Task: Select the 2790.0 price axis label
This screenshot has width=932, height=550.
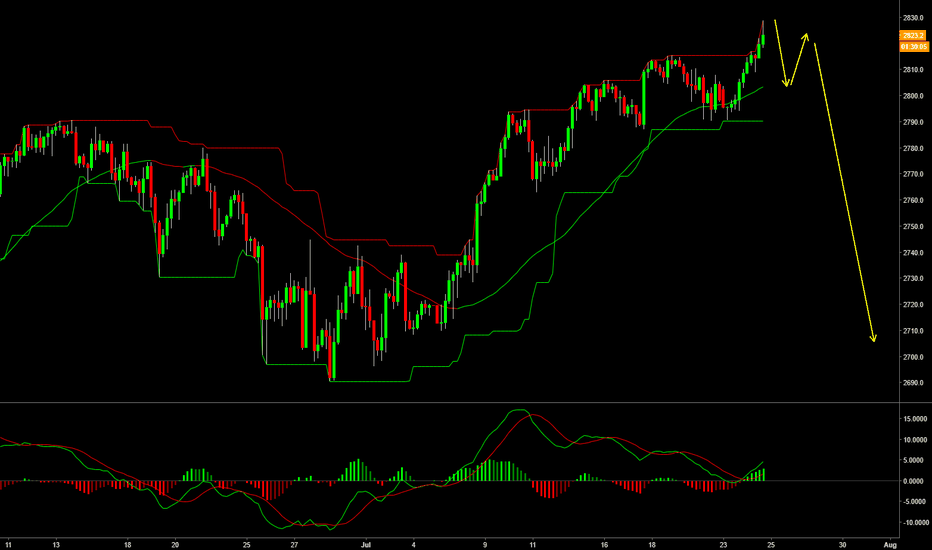Action: 913,122
